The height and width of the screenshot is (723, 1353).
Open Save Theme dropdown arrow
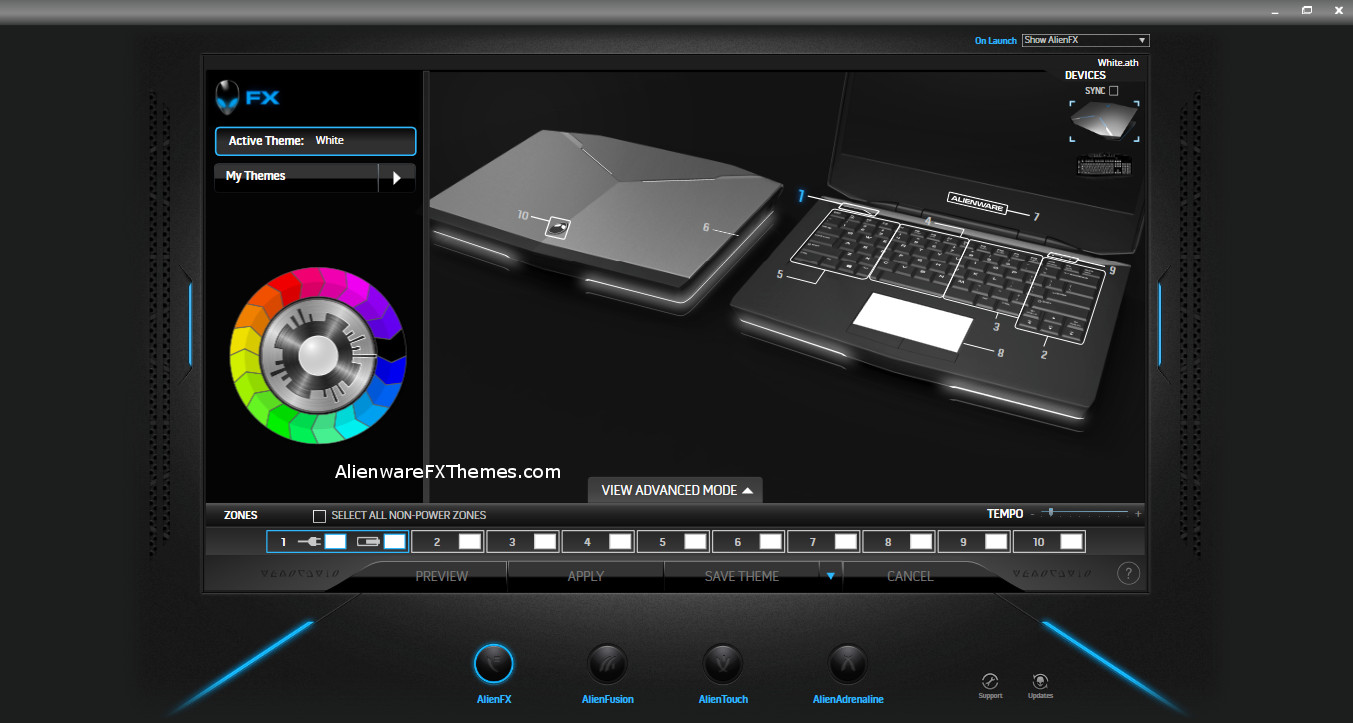(830, 576)
